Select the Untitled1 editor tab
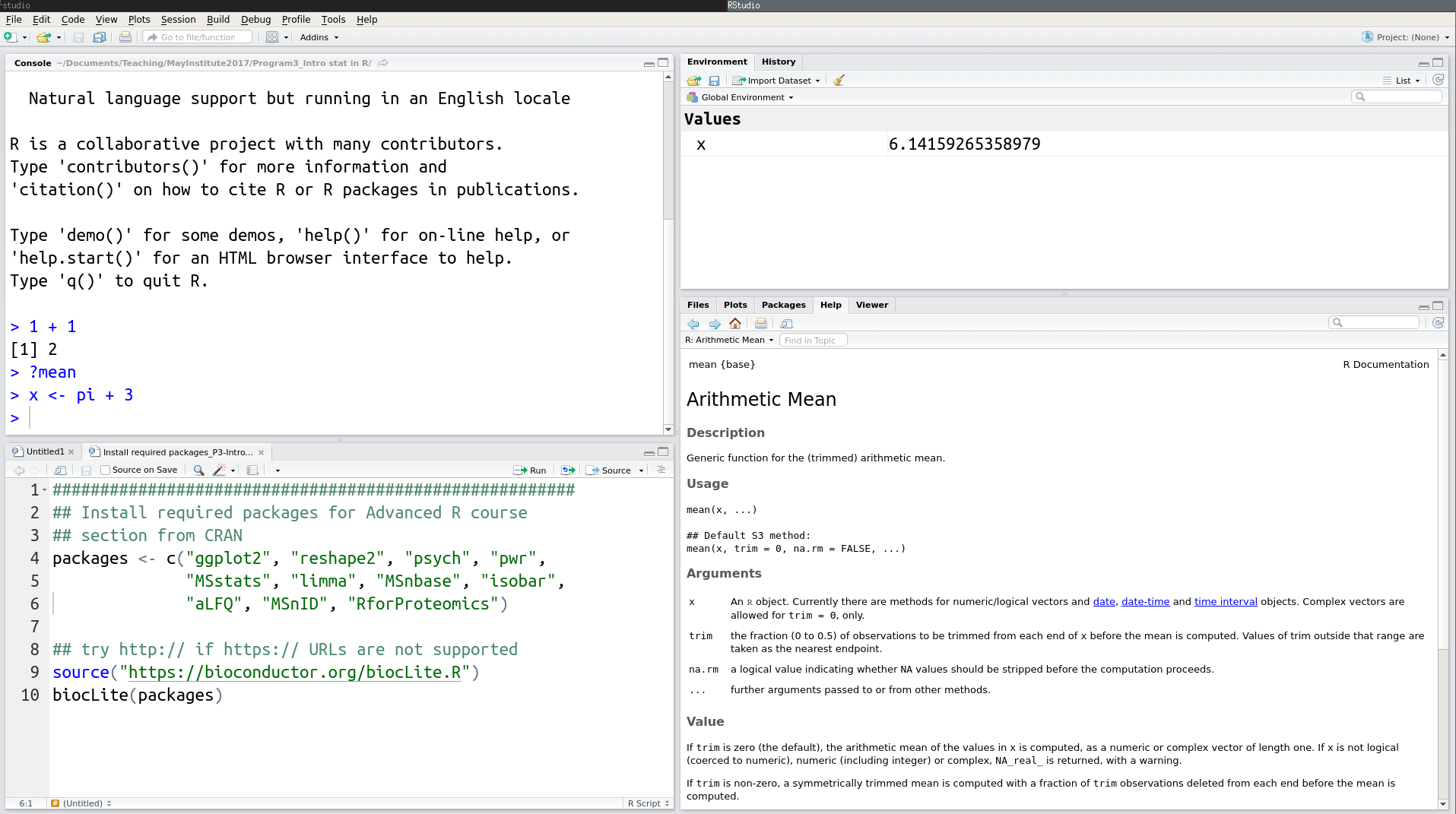 click(x=45, y=451)
